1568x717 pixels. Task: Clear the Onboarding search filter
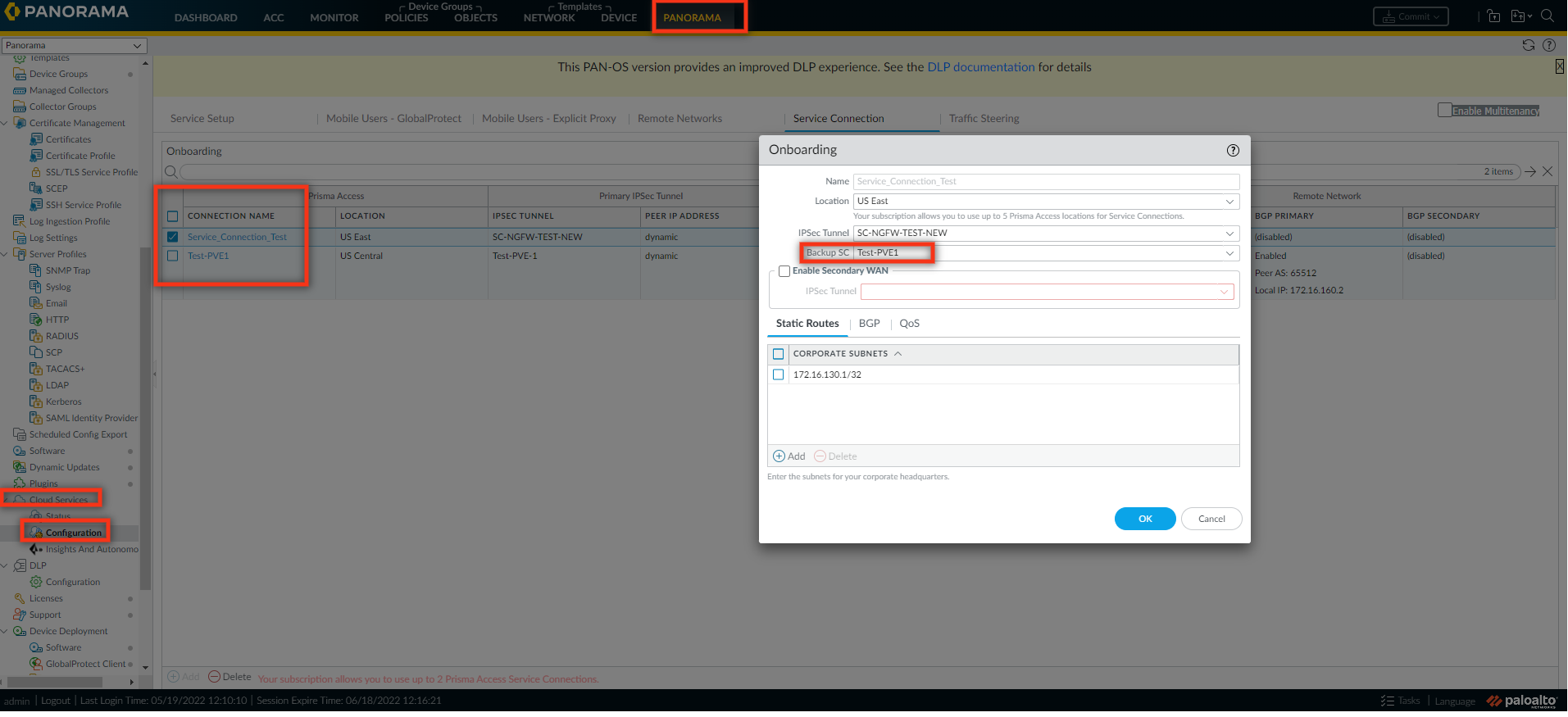click(1548, 171)
